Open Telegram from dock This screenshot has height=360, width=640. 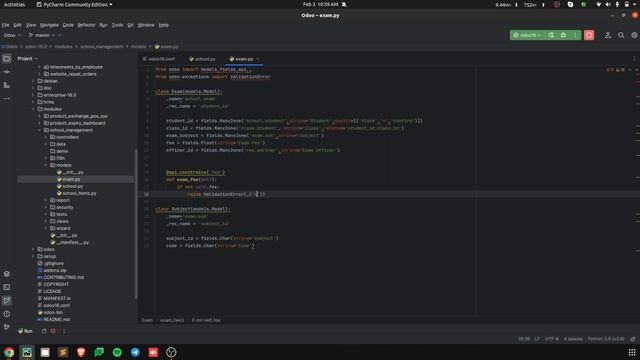(x=135, y=352)
